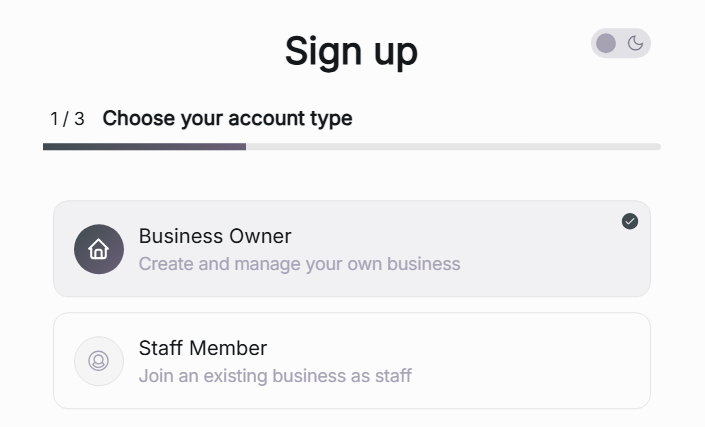The width and height of the screenshot is (705, 427).
Task: Click the "Sign up" heading
Action: click(351, 51)
